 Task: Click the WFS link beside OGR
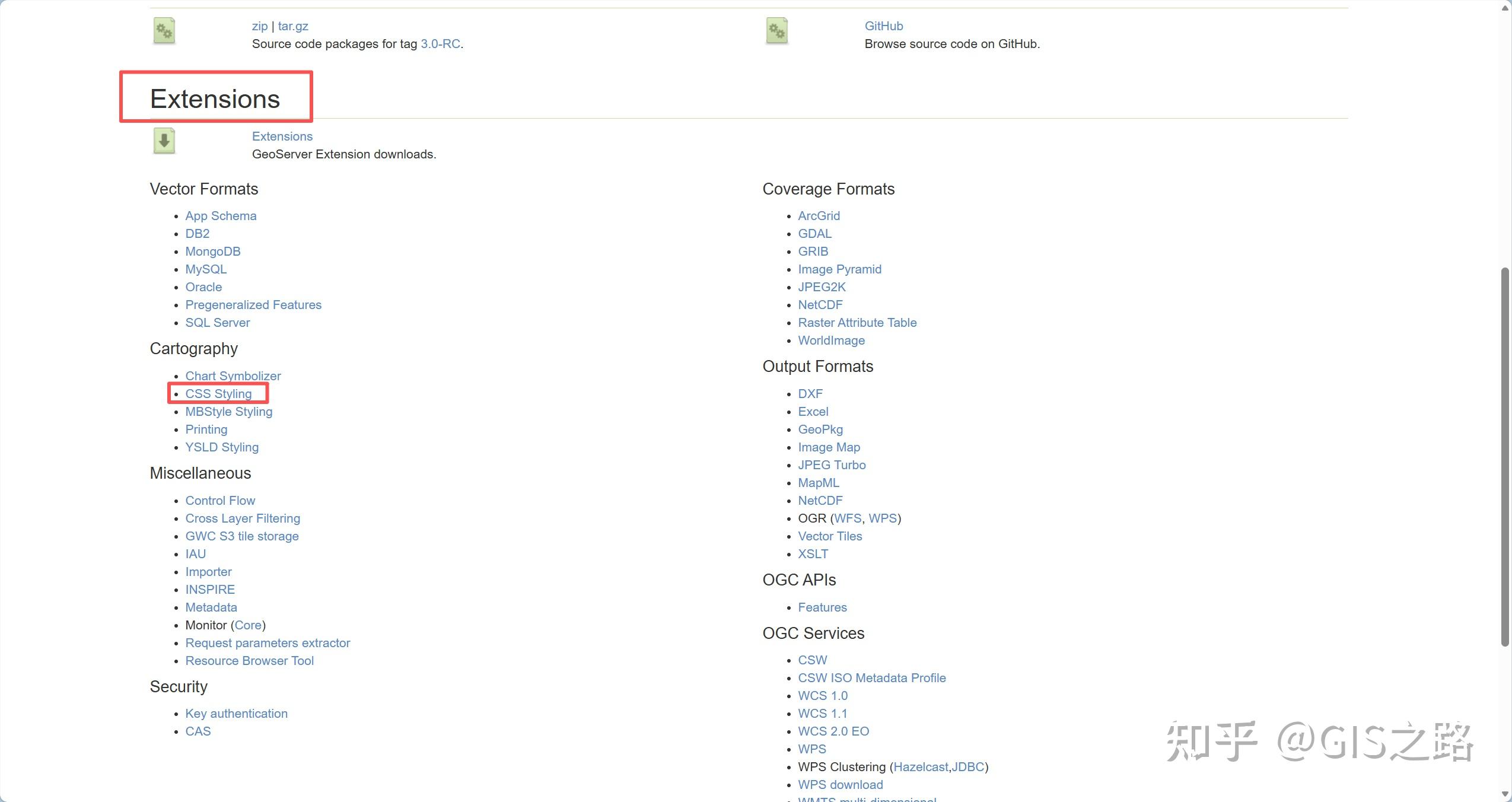(847, 518)
